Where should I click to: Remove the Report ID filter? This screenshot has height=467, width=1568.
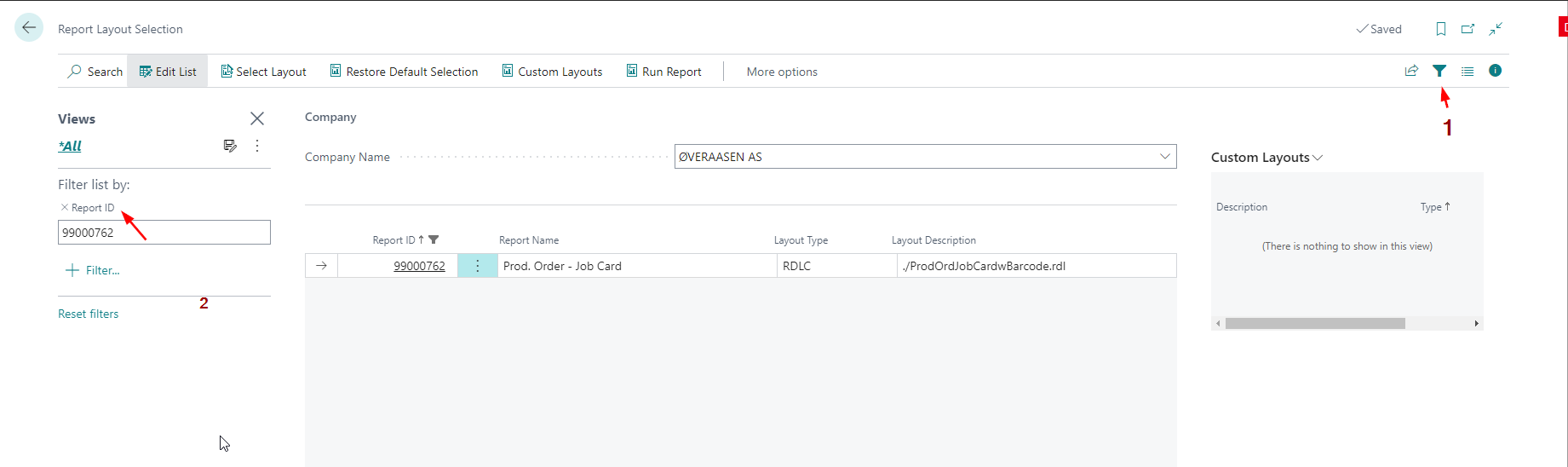pos(65,207)
